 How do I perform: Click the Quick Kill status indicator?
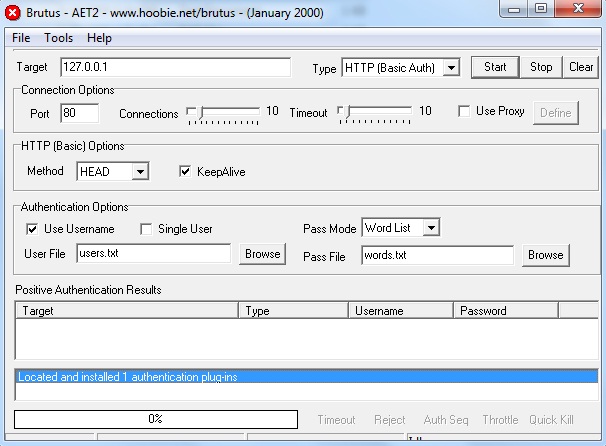(x=552, y=420)
